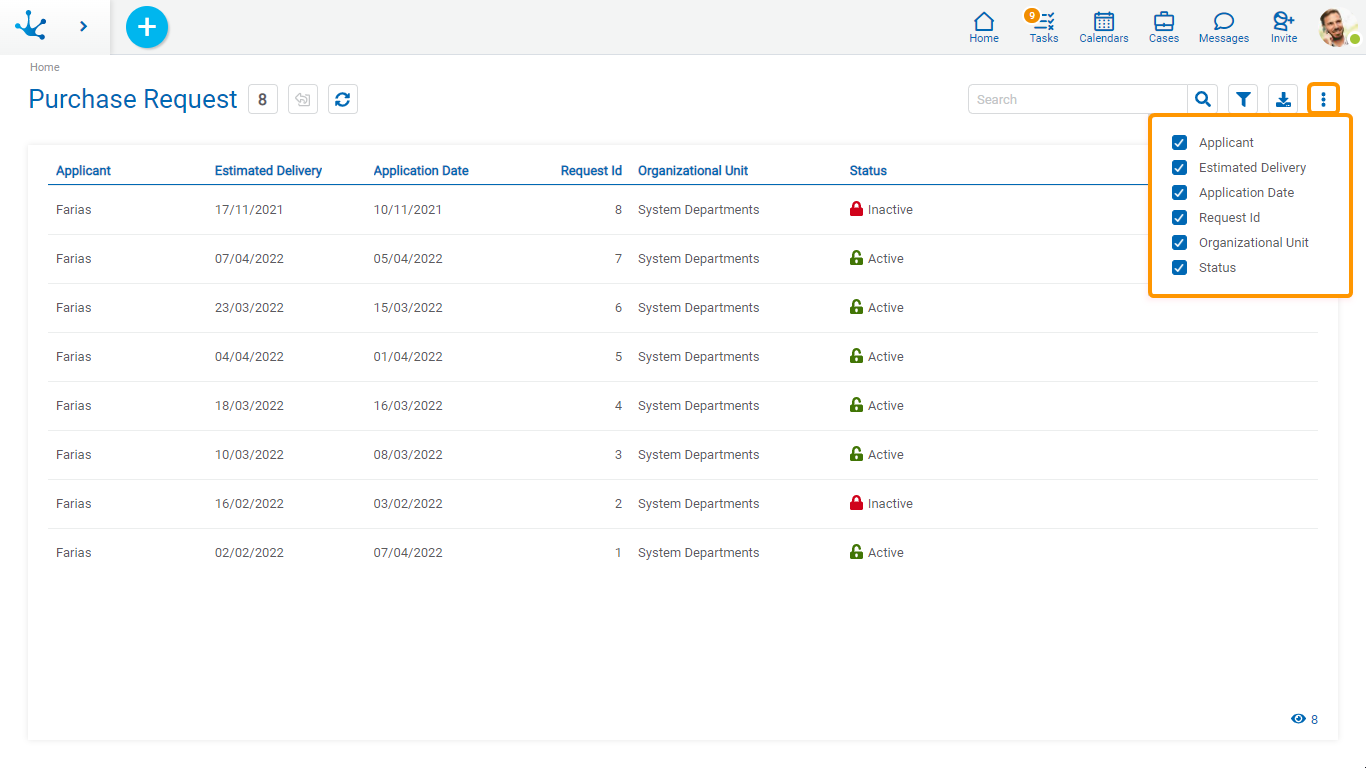Select application date 08/03/2022 cell
This screenshot has width=1366, height=768.
click(408, 455)
